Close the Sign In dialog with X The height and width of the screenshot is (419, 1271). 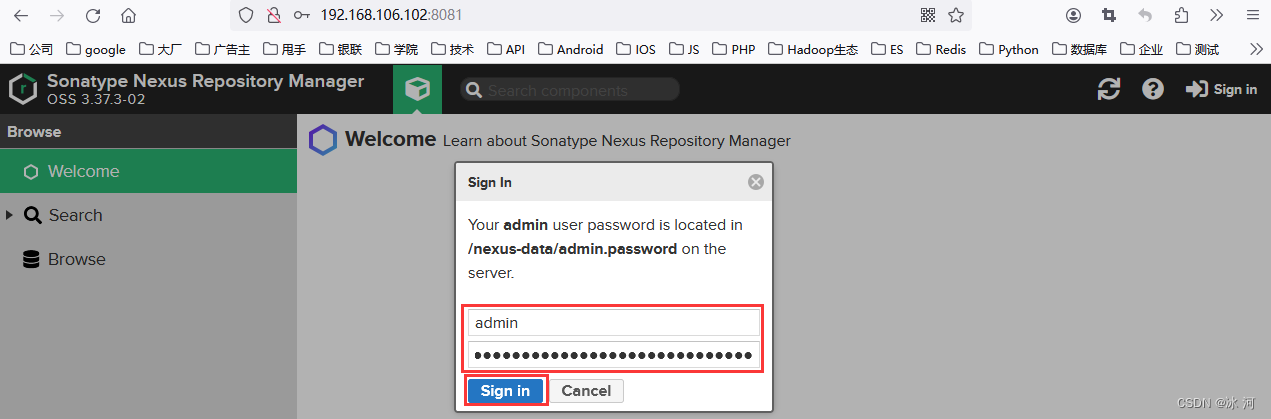pos(756,182)
